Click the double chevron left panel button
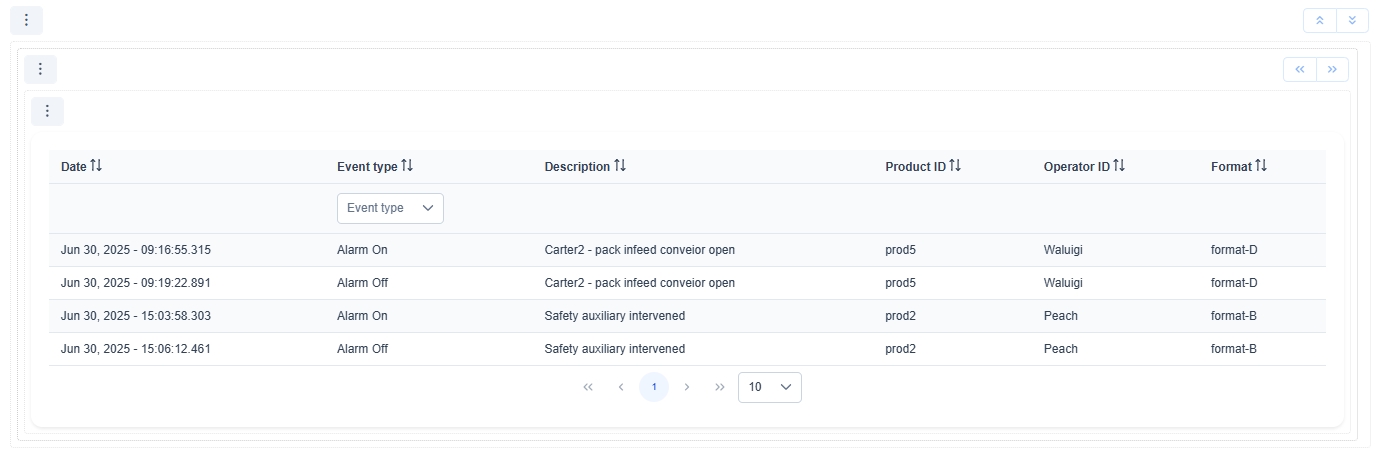Viewport: 1380px width, 452px height. coord(1299,69)
